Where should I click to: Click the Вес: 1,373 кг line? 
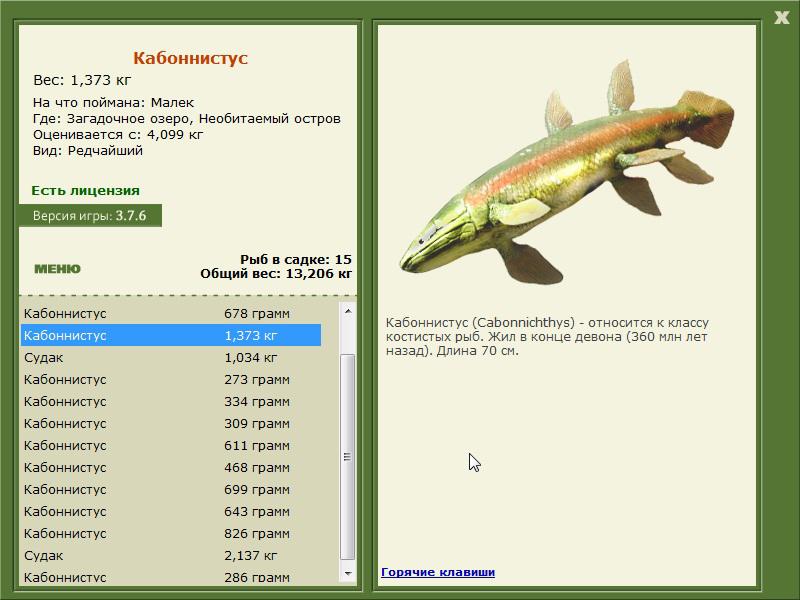(x=82, y=80)
